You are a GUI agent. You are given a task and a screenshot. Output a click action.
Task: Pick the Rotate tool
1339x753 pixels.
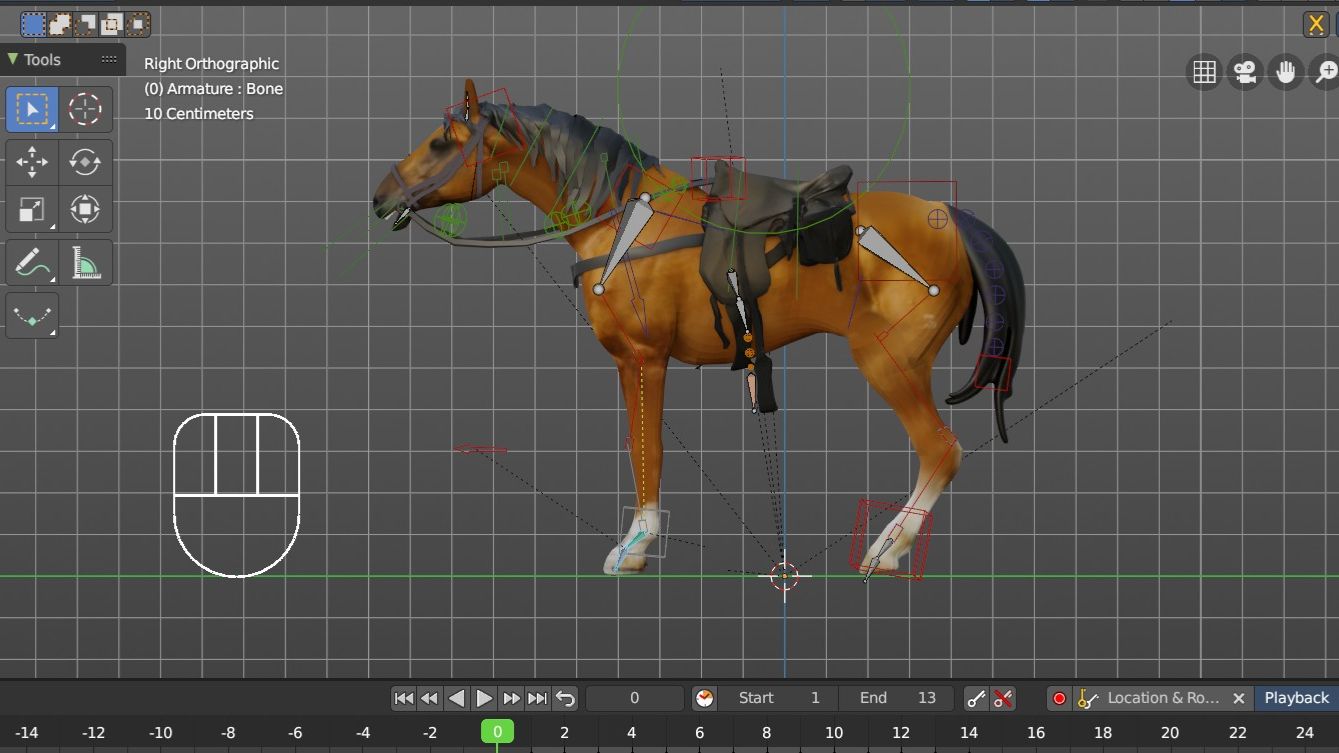85,161
